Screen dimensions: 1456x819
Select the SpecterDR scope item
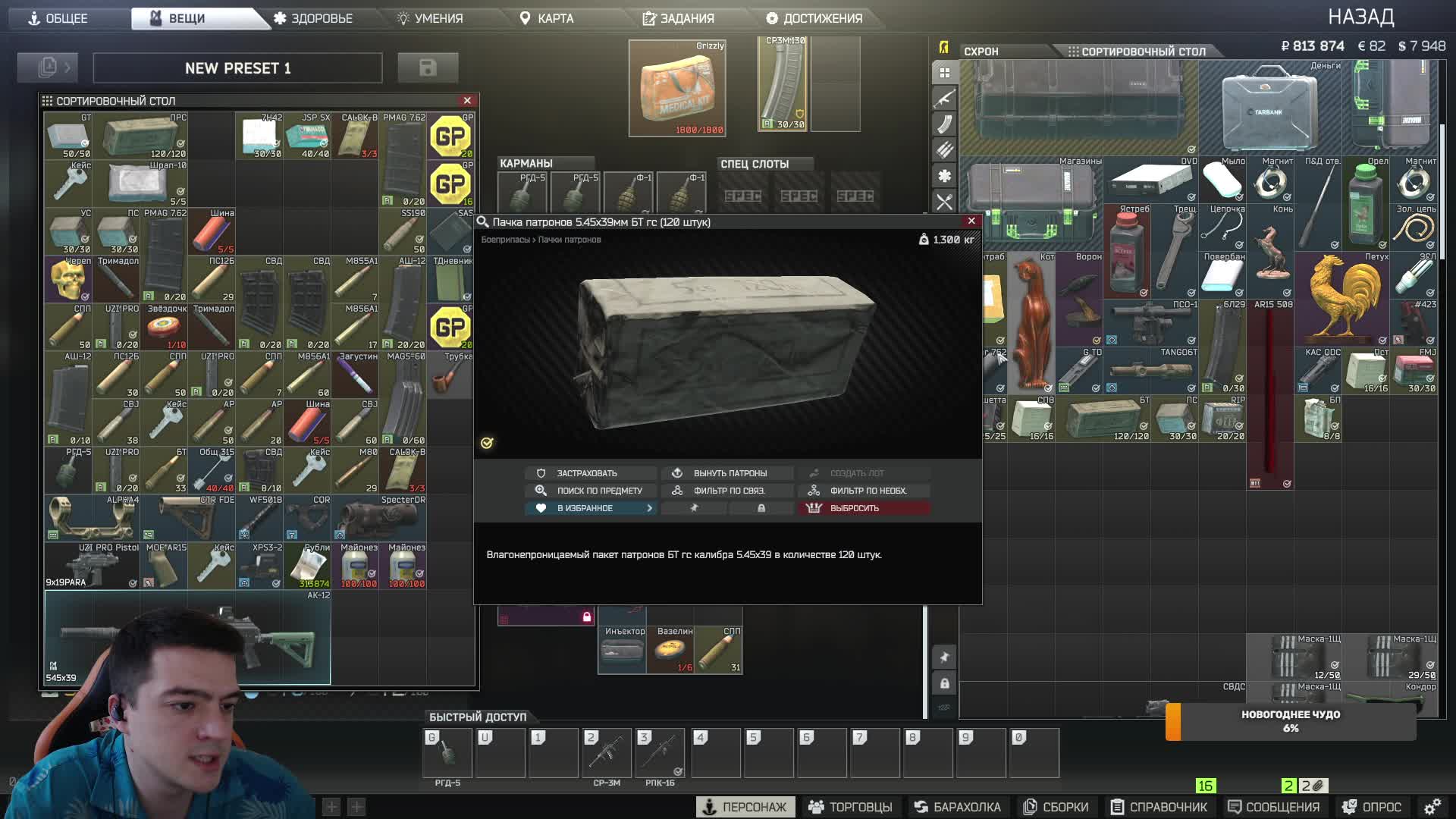pyautogui.click(x=379, y=518)
